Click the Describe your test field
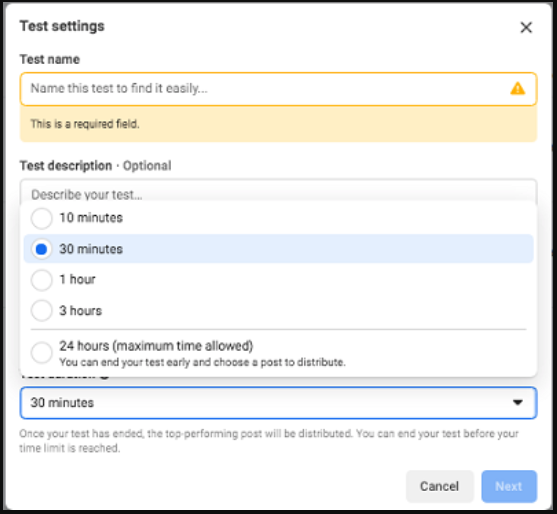The width and height of the screenshot is (557, 514). click(278, 190)
